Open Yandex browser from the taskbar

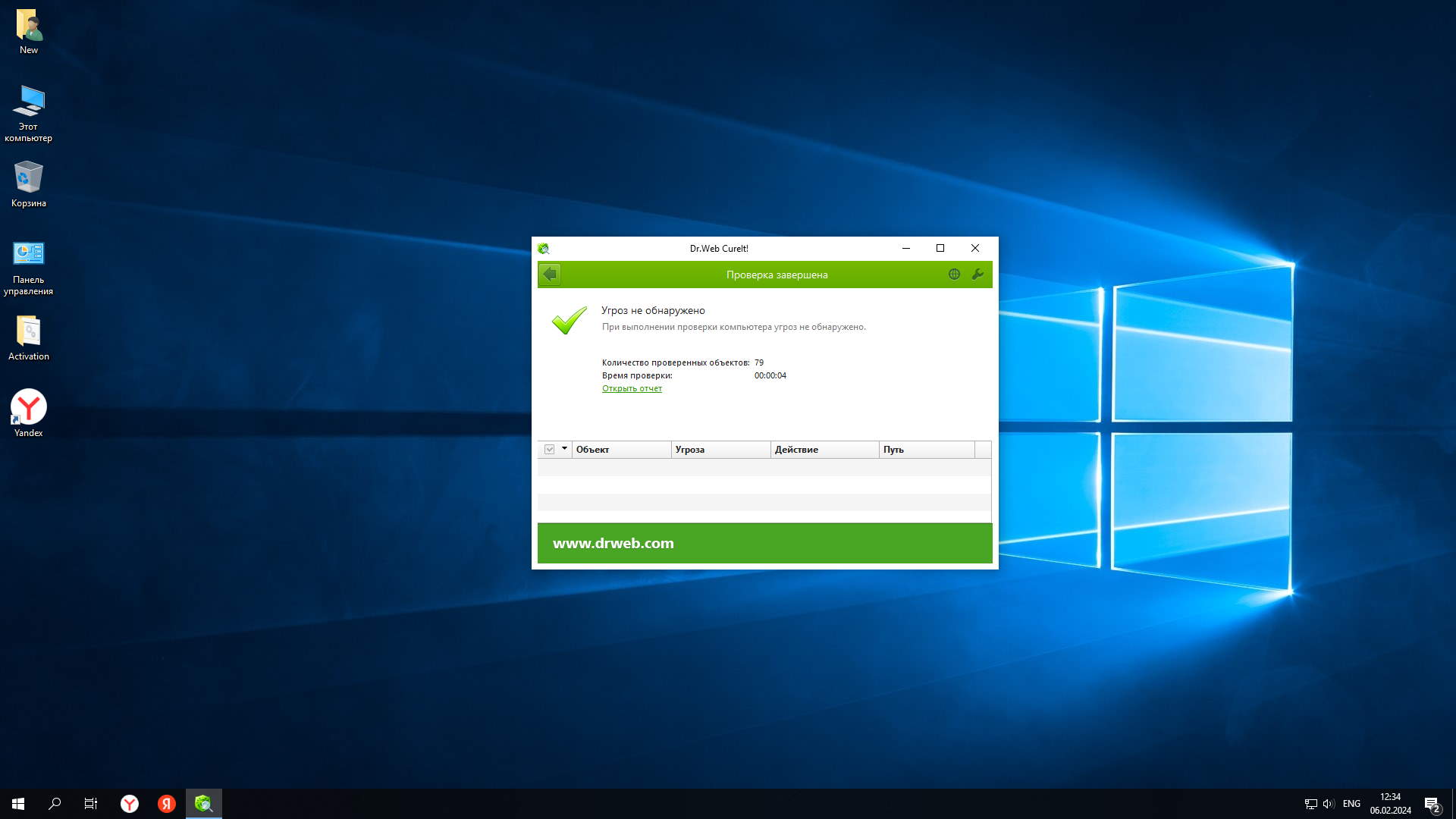(x=130, y=804)
